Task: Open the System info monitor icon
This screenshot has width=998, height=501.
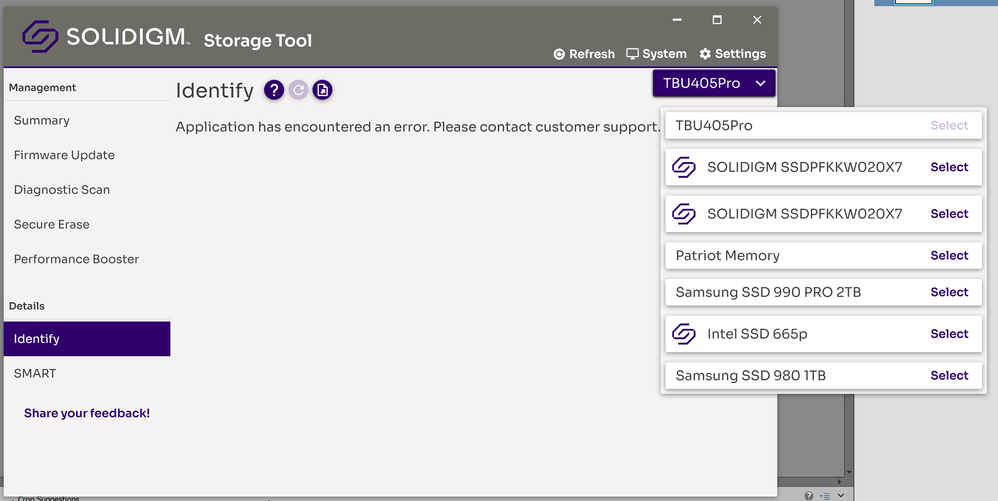Action: [632, 54]
